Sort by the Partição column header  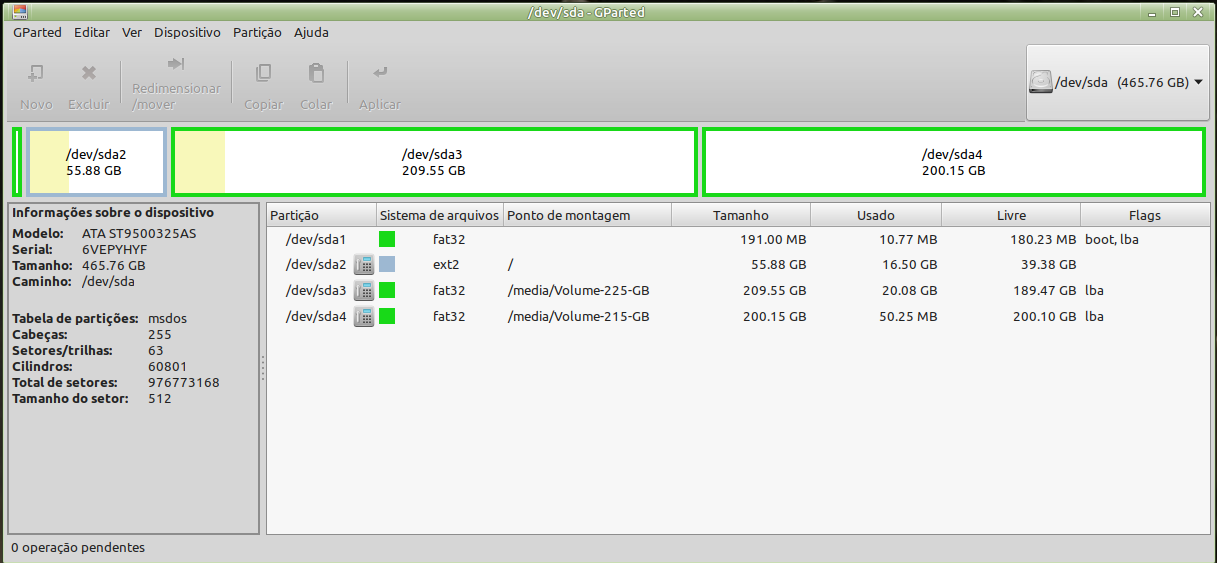click(x=321, y=215)
